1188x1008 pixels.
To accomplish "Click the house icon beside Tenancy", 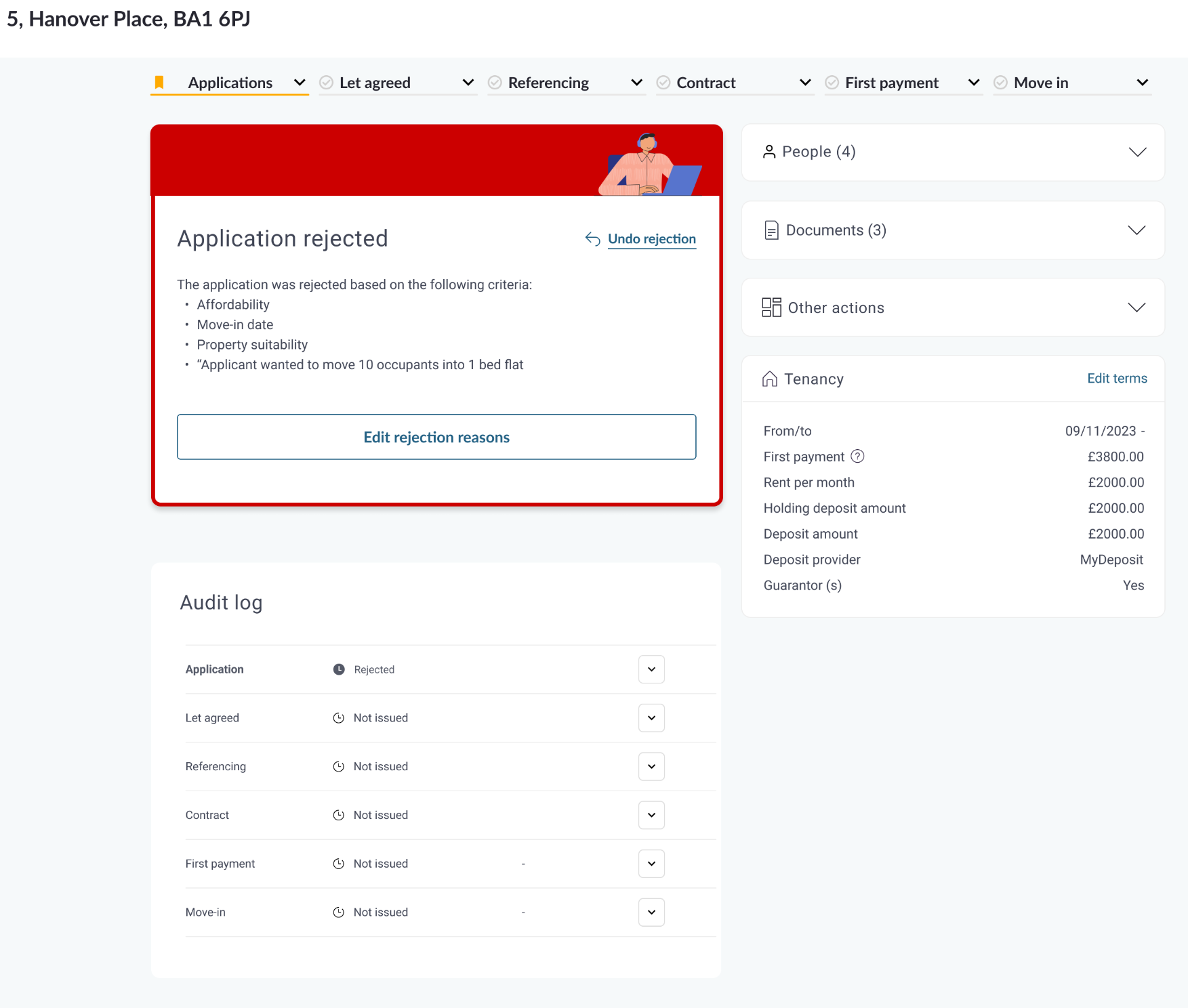I will pos(770,379).
